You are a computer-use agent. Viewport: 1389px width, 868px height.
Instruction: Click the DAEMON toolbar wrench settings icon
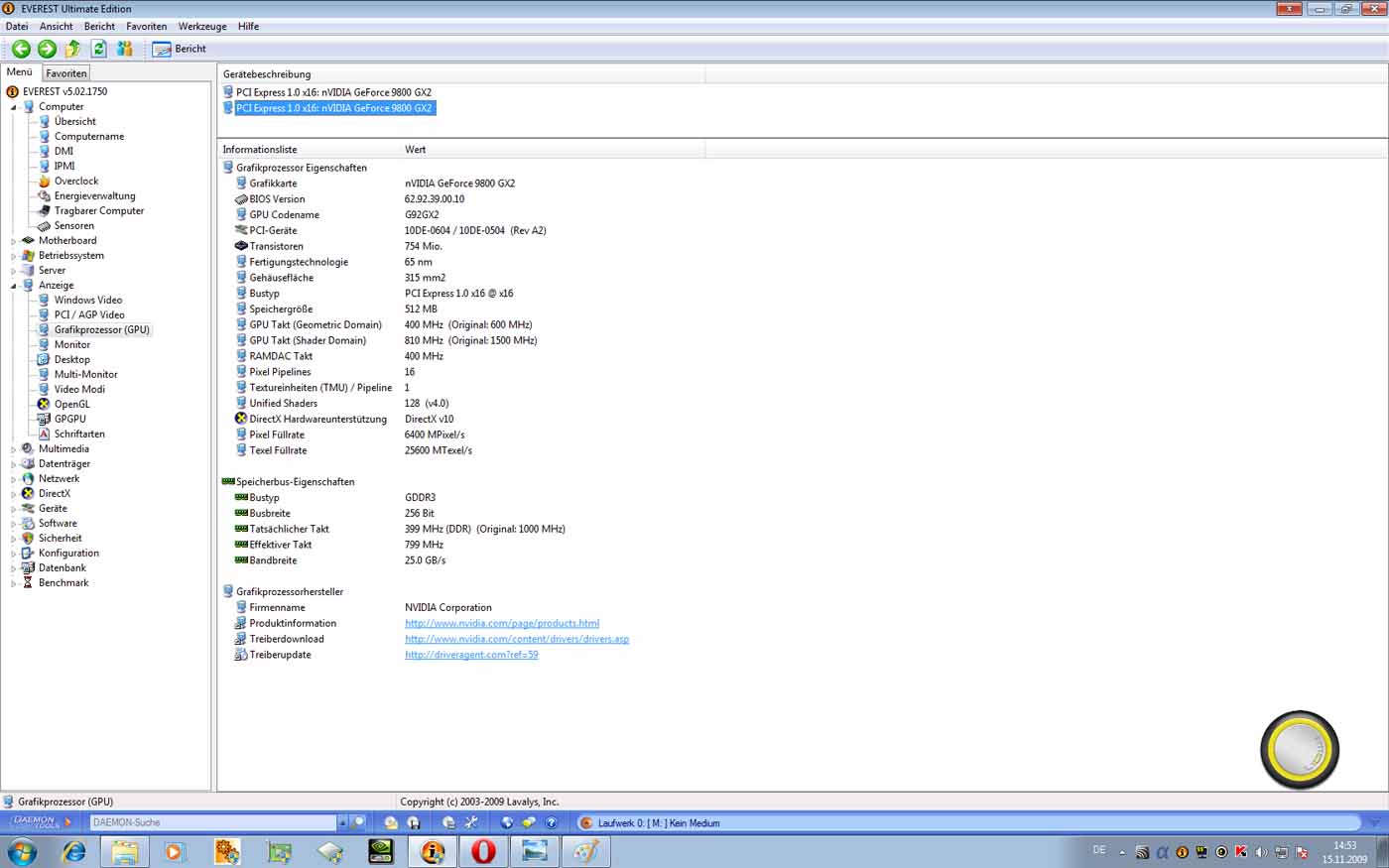pos(471,822)
